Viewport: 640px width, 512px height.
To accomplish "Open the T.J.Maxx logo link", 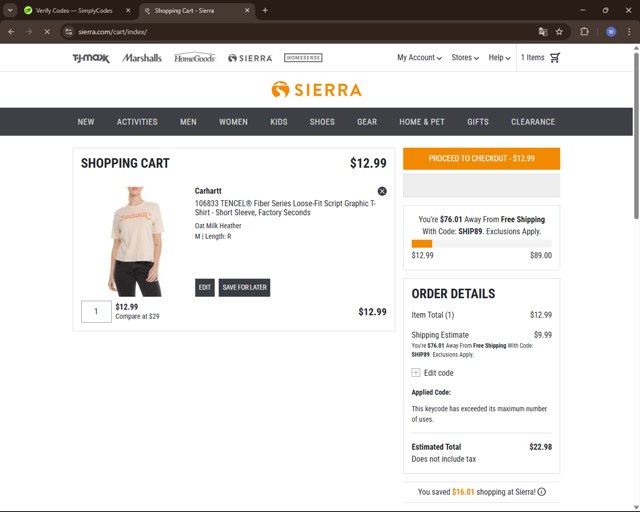I will click(91, 58).
